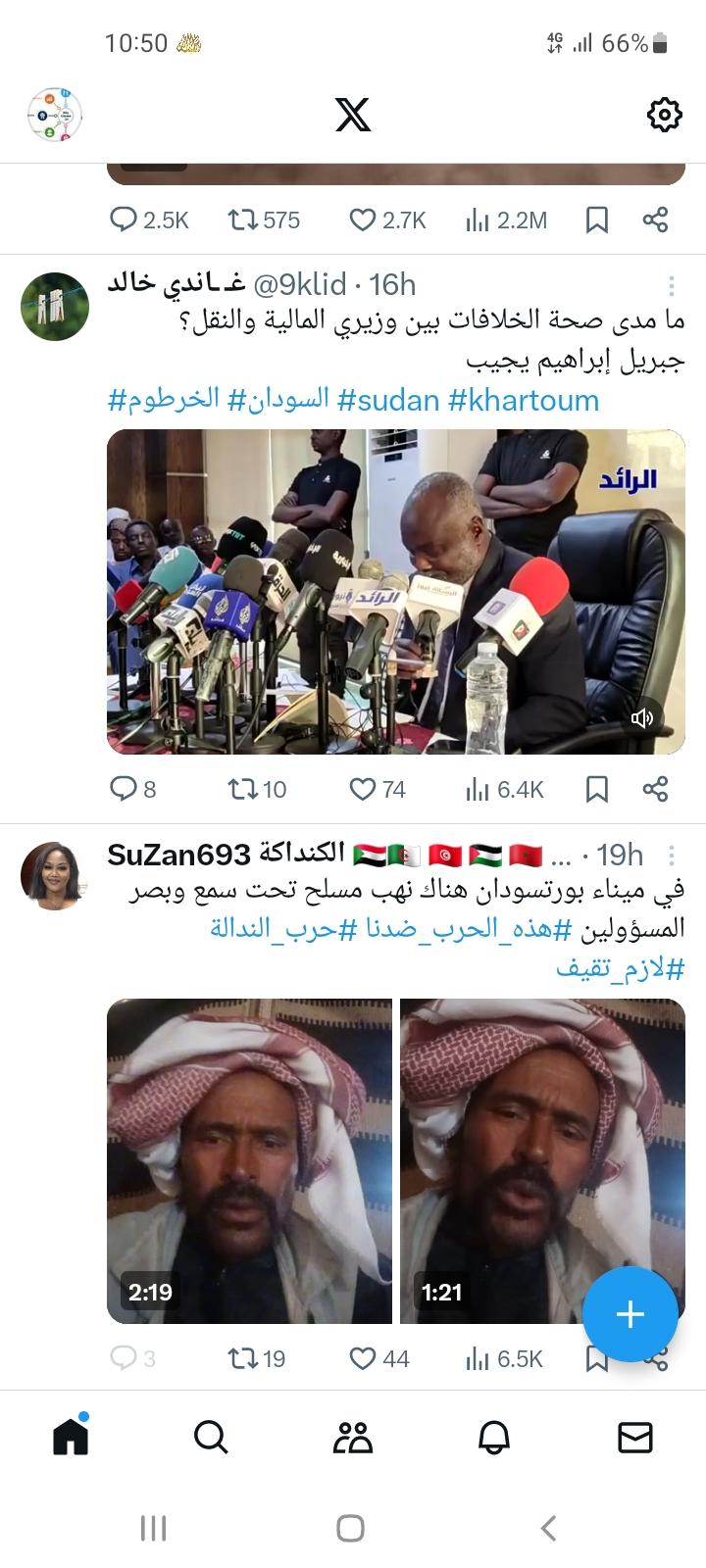Tap Android back navigation chevron
This screenshot has width=706, height=1568.
549,1528
